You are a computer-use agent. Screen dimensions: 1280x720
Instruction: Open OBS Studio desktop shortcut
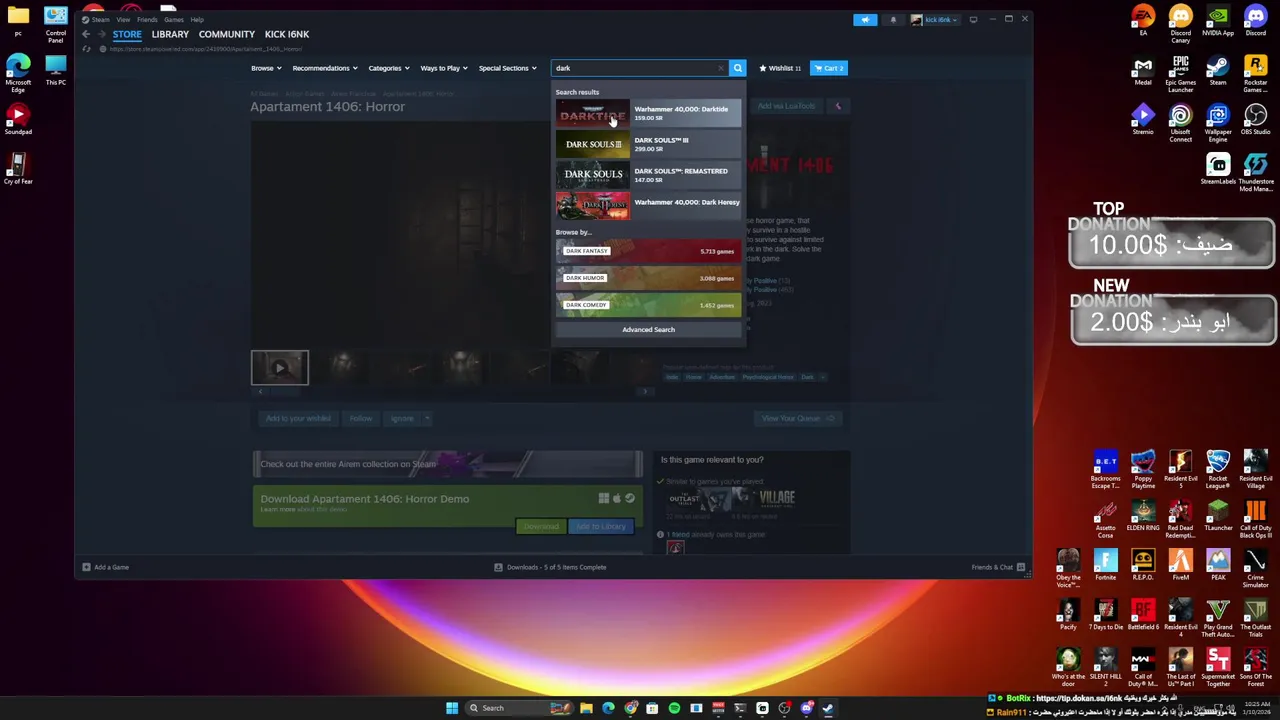click(x=1255, y=120)
